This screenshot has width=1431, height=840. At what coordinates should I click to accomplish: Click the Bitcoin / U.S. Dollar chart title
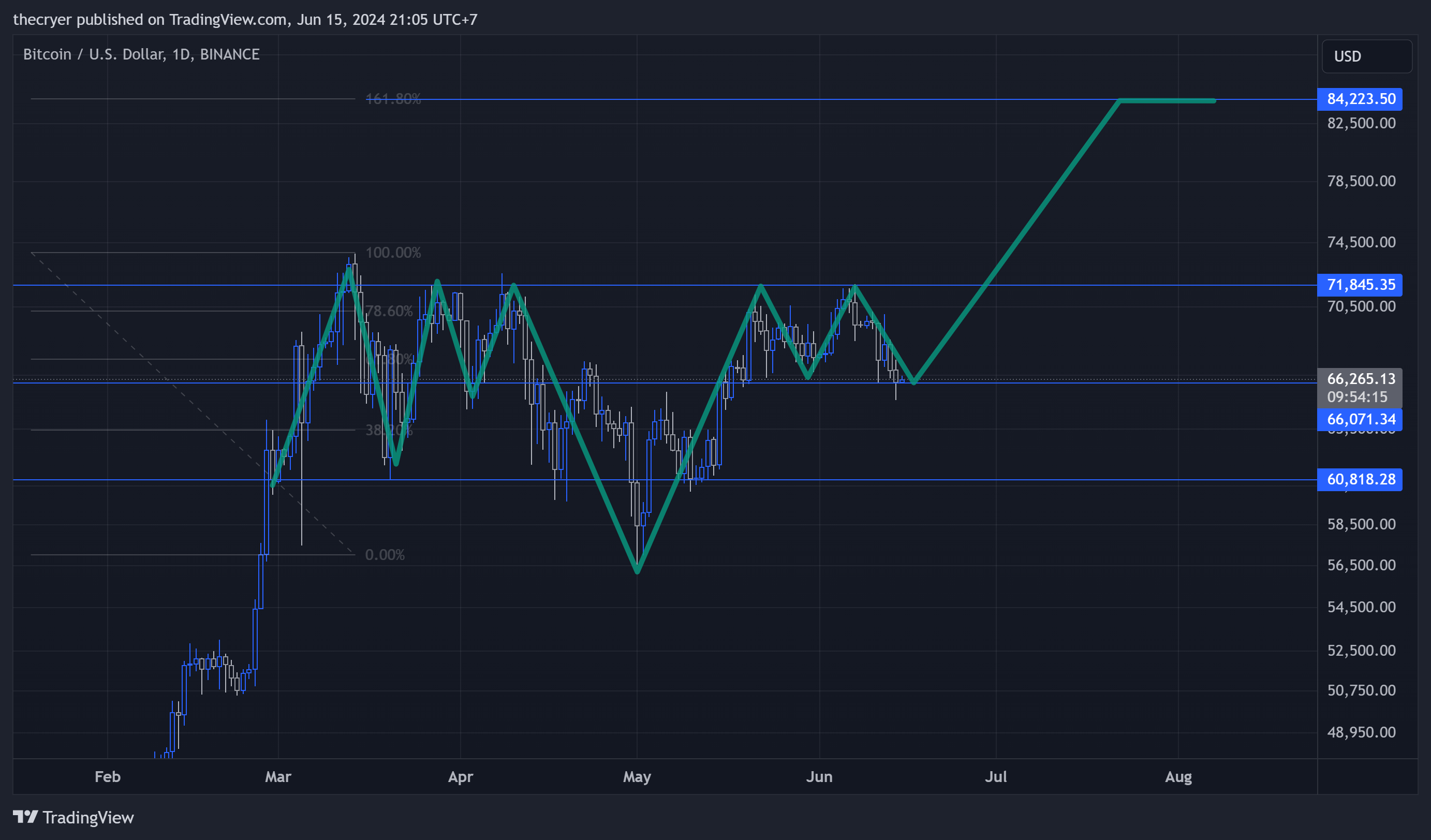click(x=141, y=54)
